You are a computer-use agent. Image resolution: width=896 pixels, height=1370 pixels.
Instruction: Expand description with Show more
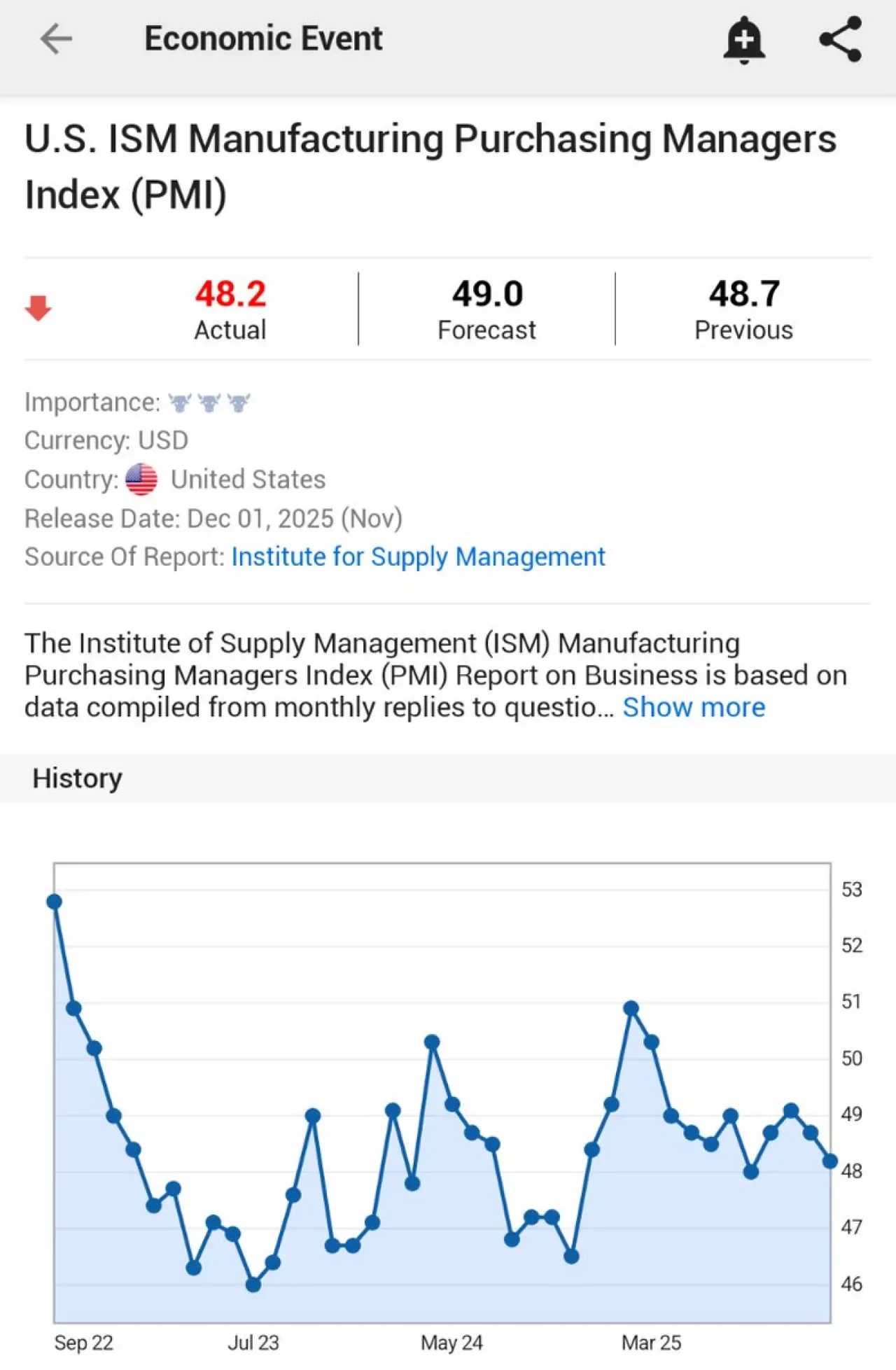[x=694, y=707]
